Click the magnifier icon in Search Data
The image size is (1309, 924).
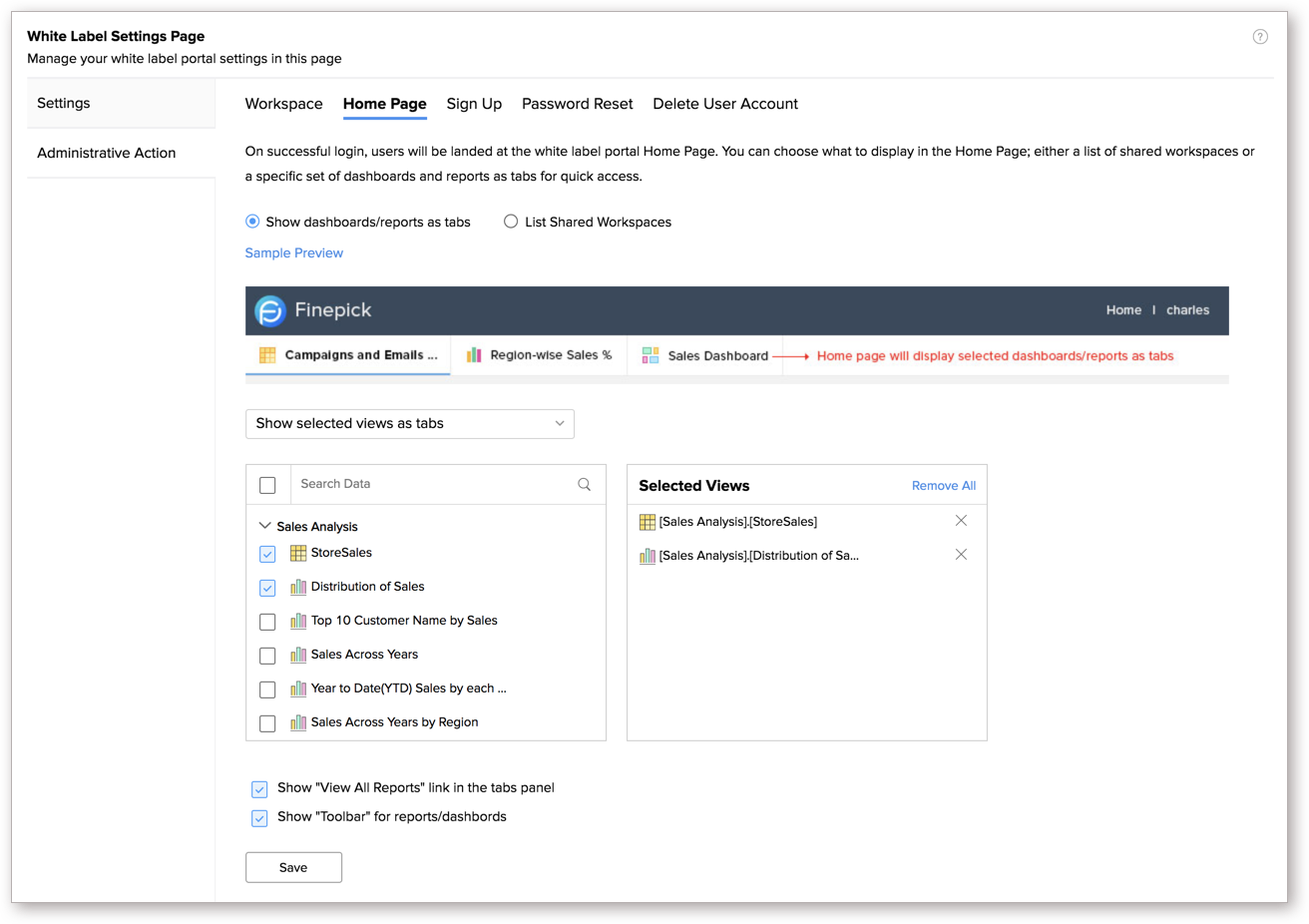584,484
